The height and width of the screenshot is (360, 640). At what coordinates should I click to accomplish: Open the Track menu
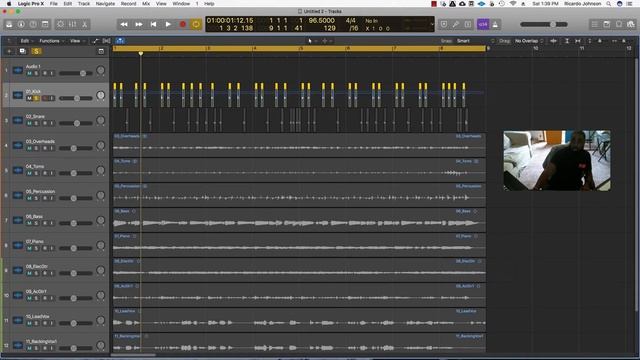pyautogui.click(x=84, y=4)
